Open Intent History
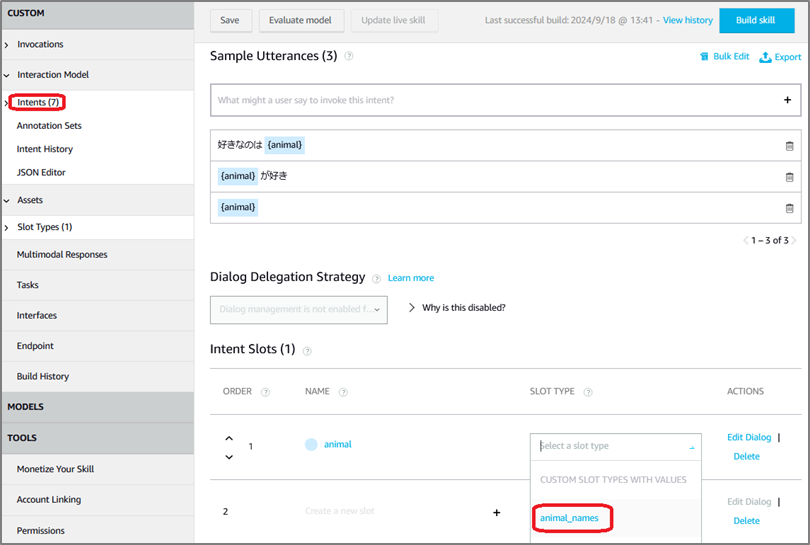The height and width of the screenshot is (545, 810). [45, 149]
